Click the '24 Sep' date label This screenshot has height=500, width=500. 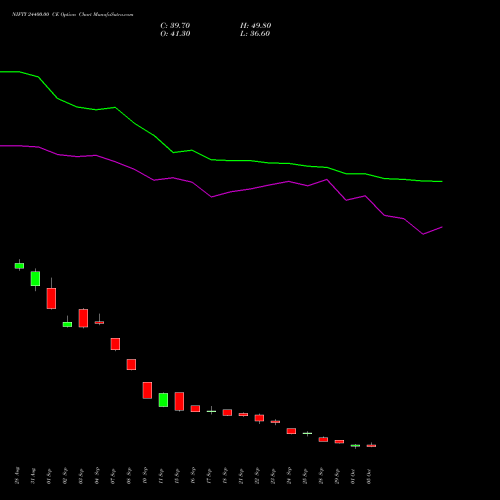(289, 476)
